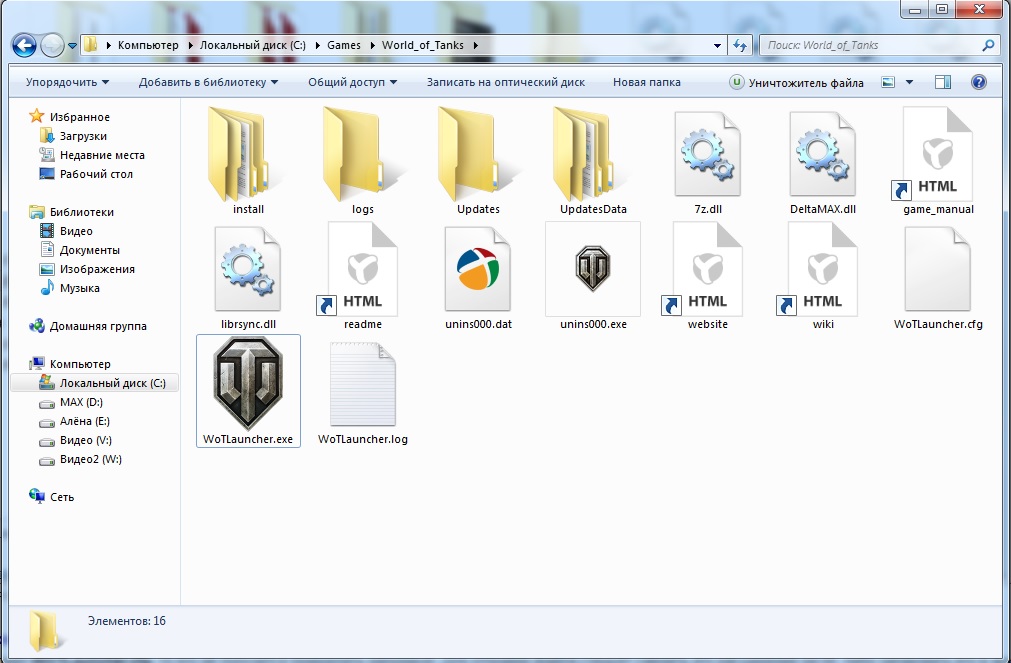This screenshot has height=663, width=1011.
Task: Open the Упорядочить dropdown menu
Action: pos(67,82)
